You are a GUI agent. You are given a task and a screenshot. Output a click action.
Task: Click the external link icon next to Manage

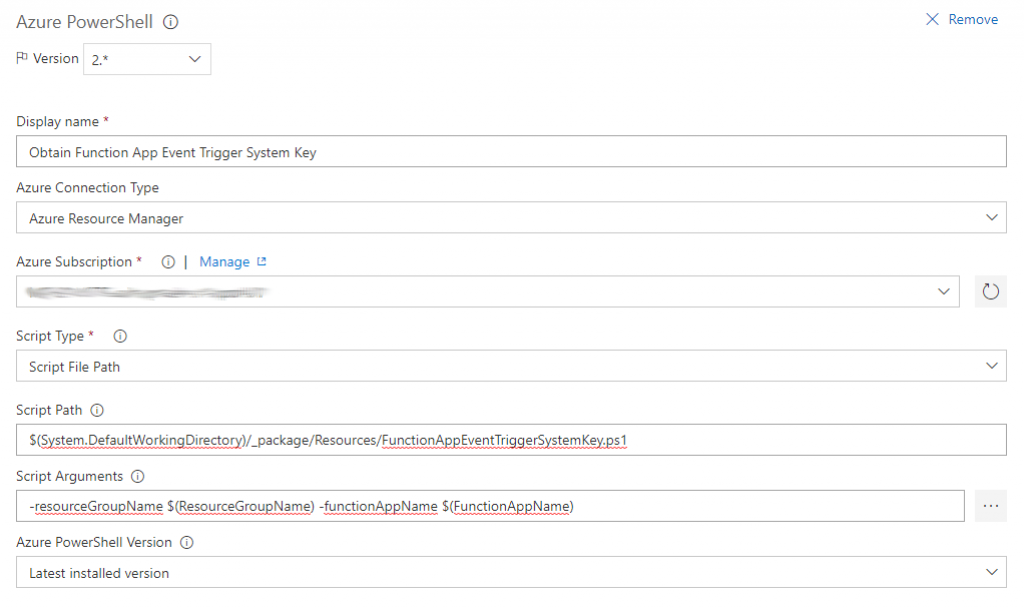click(262, 261)
